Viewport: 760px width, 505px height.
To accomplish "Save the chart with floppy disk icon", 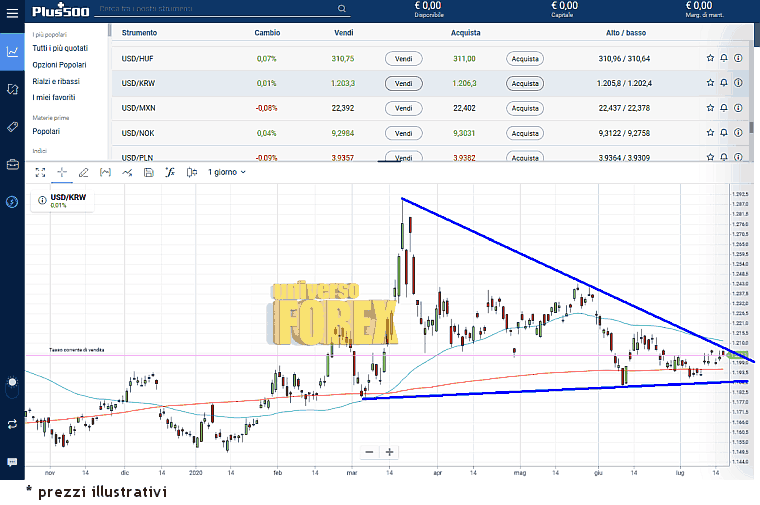I will coord(148,172).
